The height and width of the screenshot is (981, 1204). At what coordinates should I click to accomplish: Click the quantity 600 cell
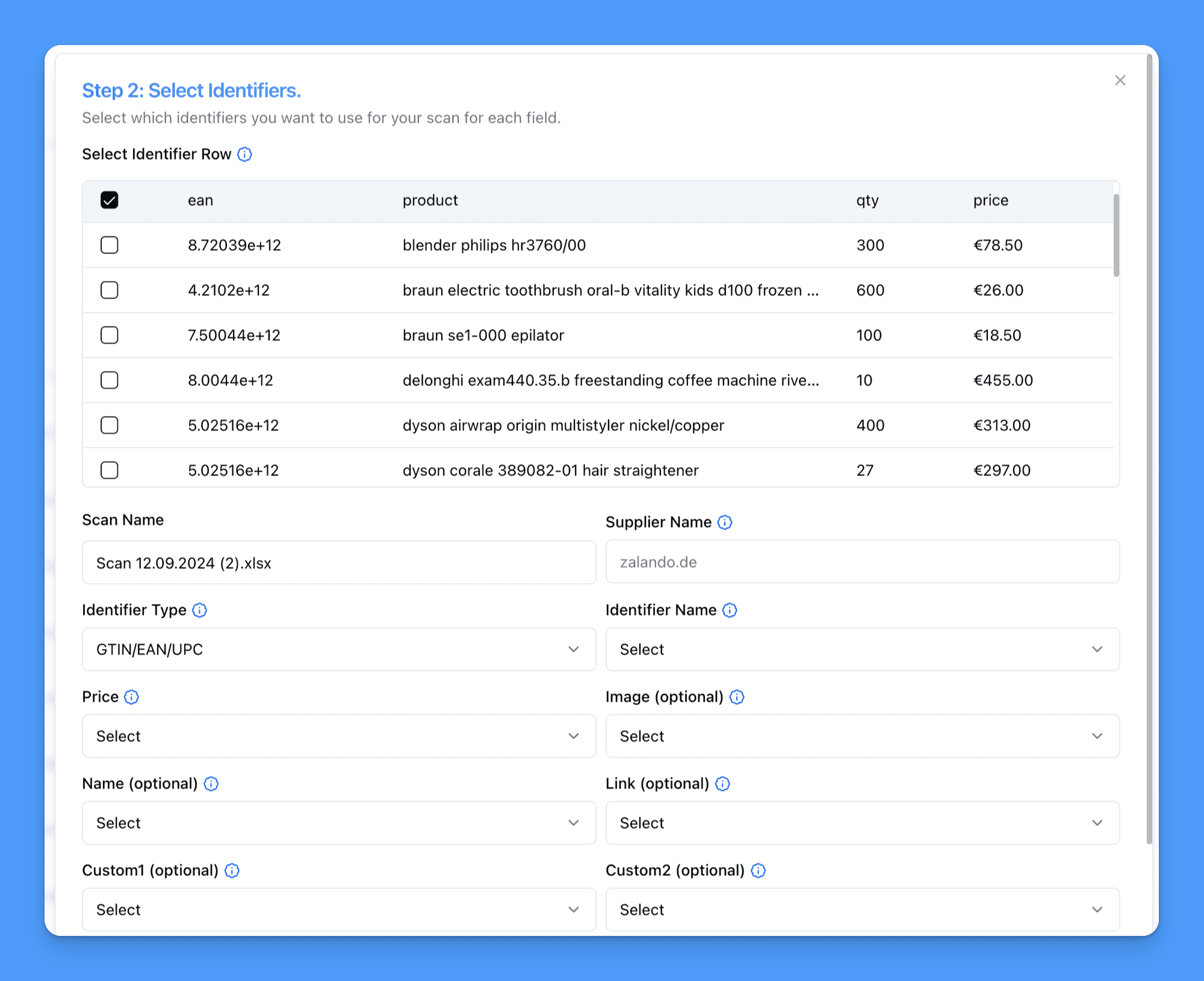[870, 291]
